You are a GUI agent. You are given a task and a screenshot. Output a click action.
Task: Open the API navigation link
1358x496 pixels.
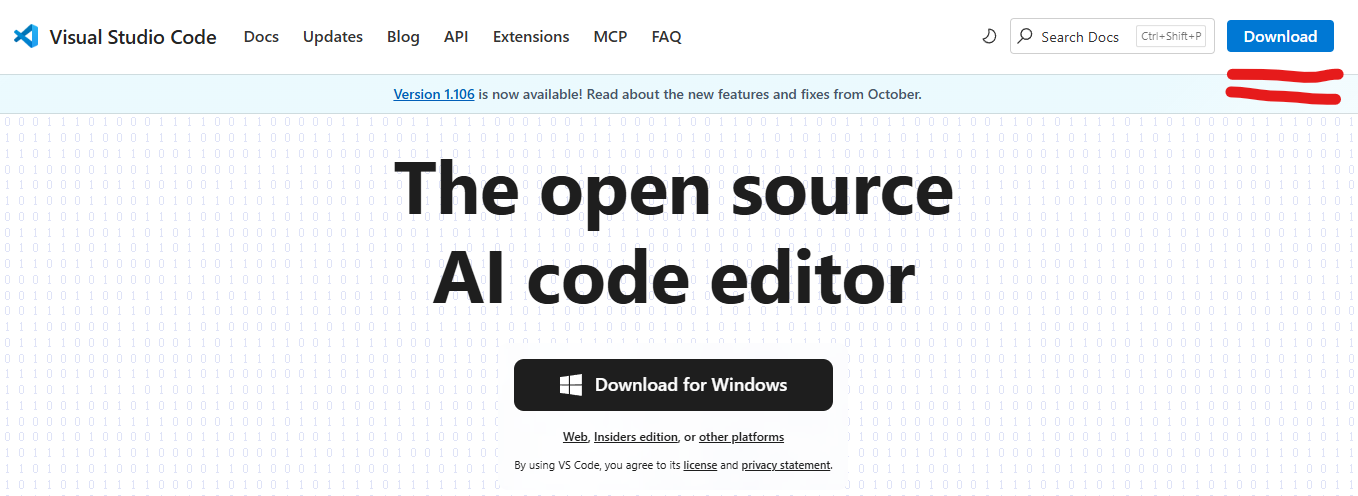[x=456, y=36]
